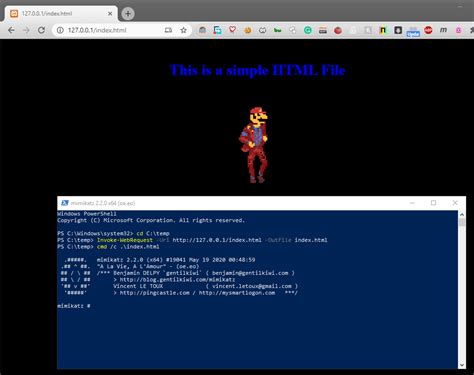Click the "cmd /c .\index.html" command
The height and width of the screenshot is (375, 474).
(128, 247)
